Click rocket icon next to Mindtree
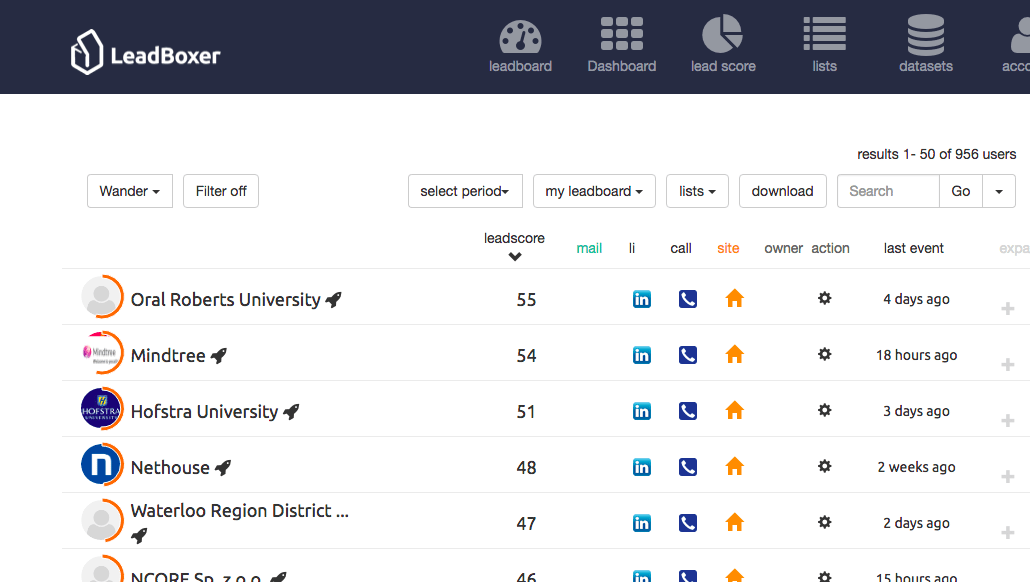 [219, 355]
